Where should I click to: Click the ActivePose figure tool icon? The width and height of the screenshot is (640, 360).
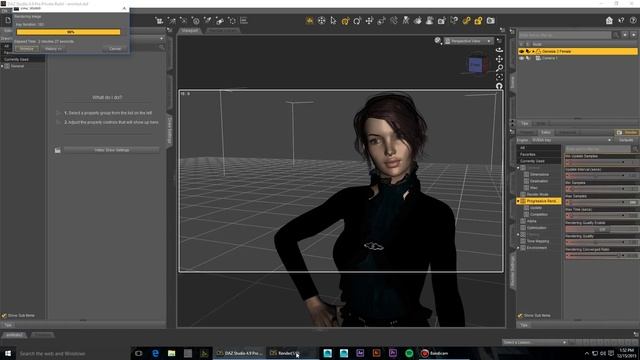pyautogui.click(x=406, y=20)
